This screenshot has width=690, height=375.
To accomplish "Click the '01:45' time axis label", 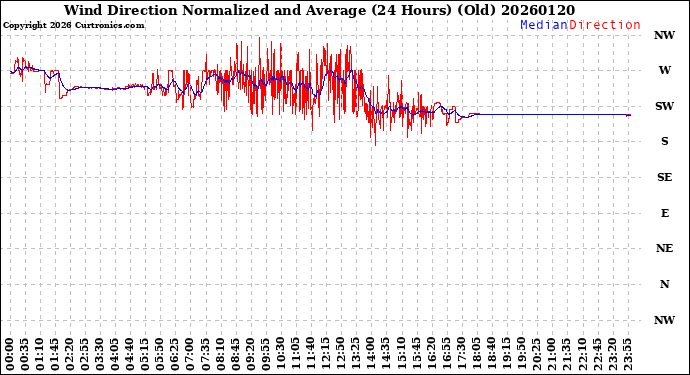I will [x=55, y=354].
